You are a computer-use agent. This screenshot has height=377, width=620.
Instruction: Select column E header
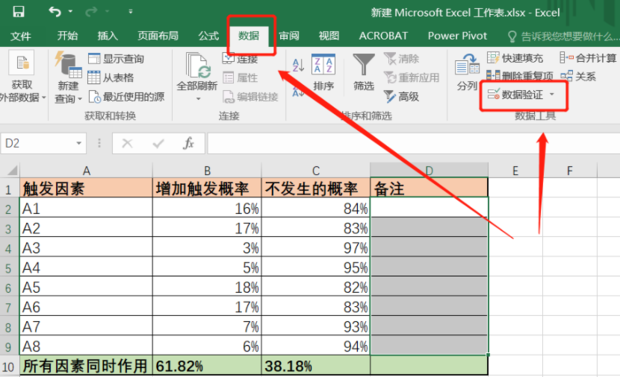coord(515,171)
